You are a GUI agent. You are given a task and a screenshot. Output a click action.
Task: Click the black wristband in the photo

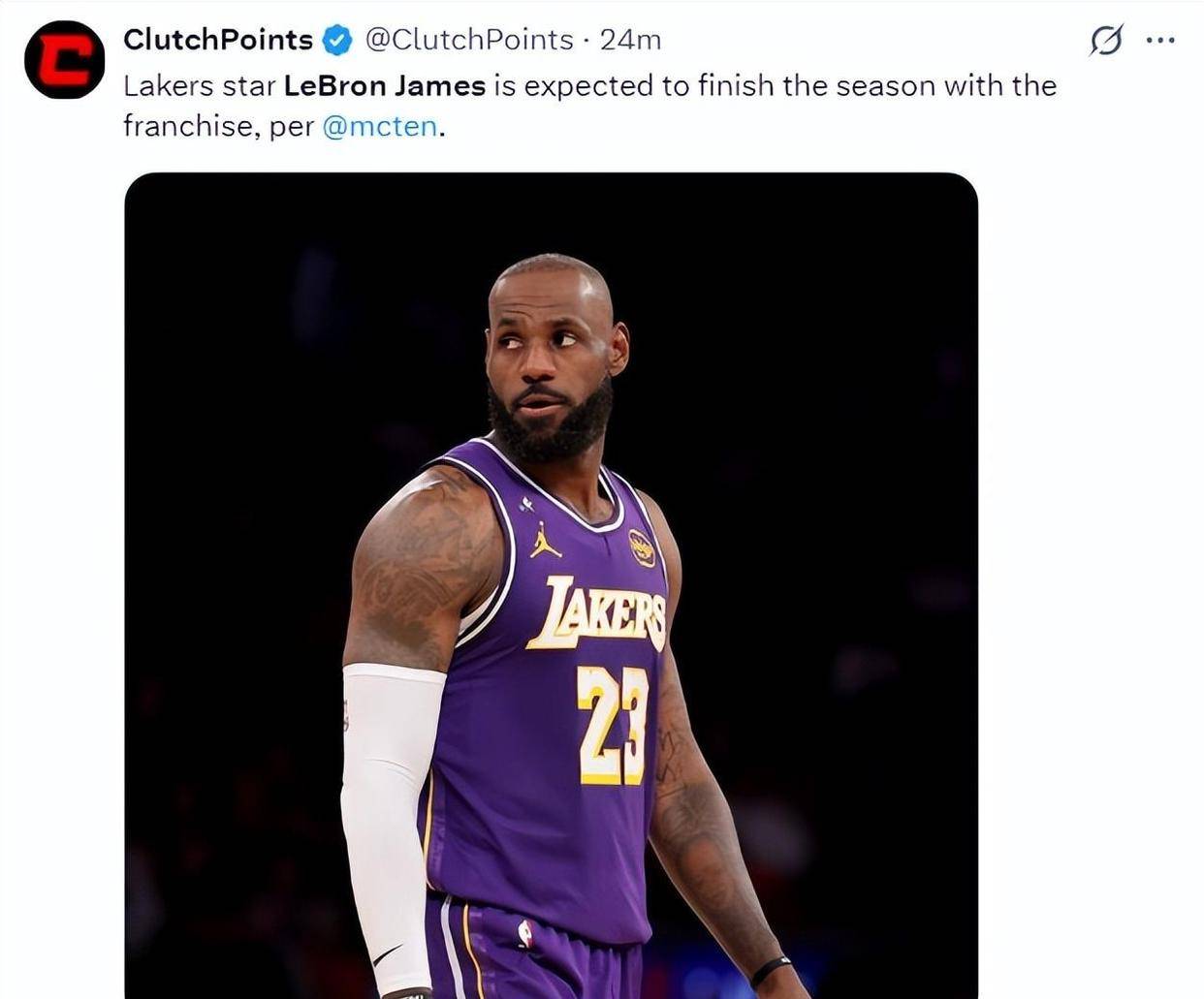(771, 969)
